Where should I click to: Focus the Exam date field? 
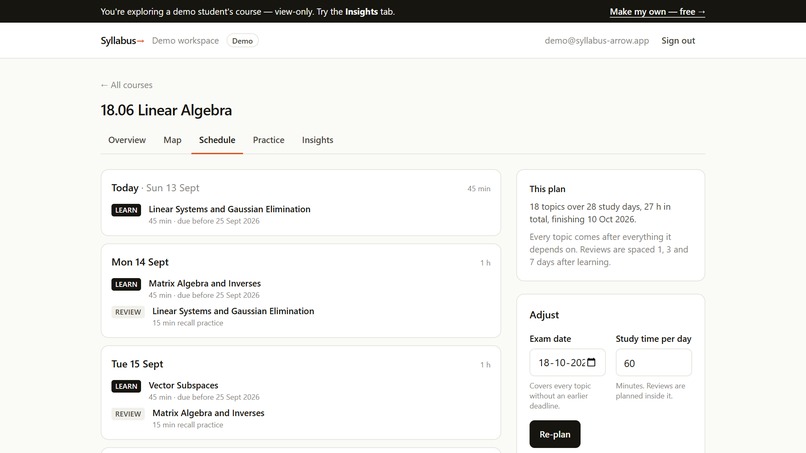[567, 363]
